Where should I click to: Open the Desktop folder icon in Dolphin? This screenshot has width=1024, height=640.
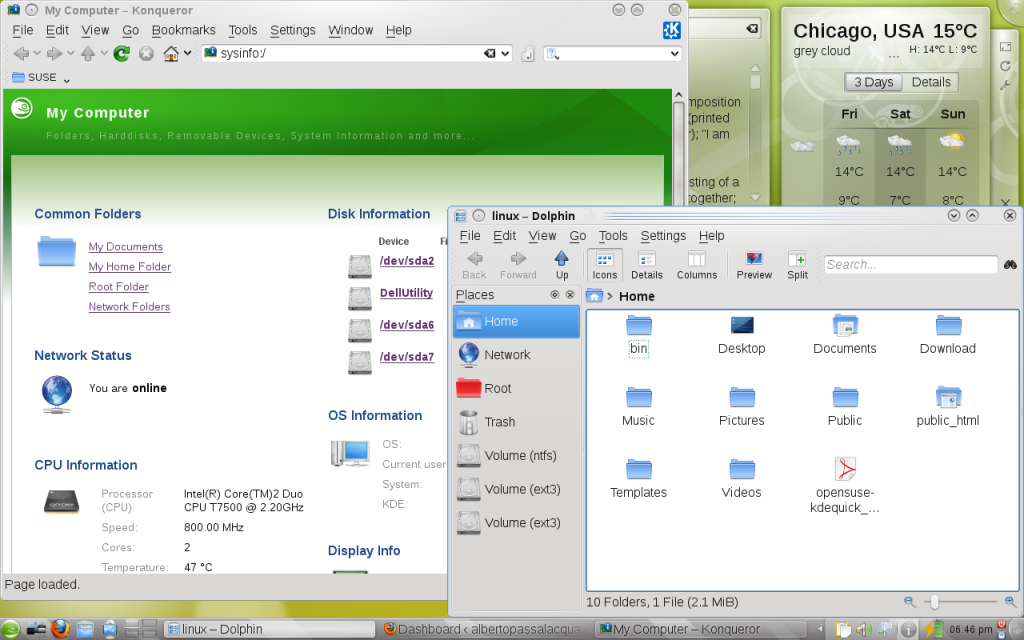coord(742,325)
